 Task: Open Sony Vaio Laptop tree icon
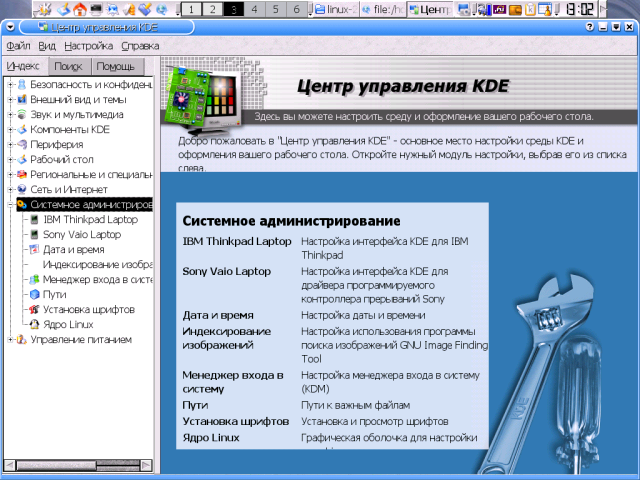click(x=34, y=234)
